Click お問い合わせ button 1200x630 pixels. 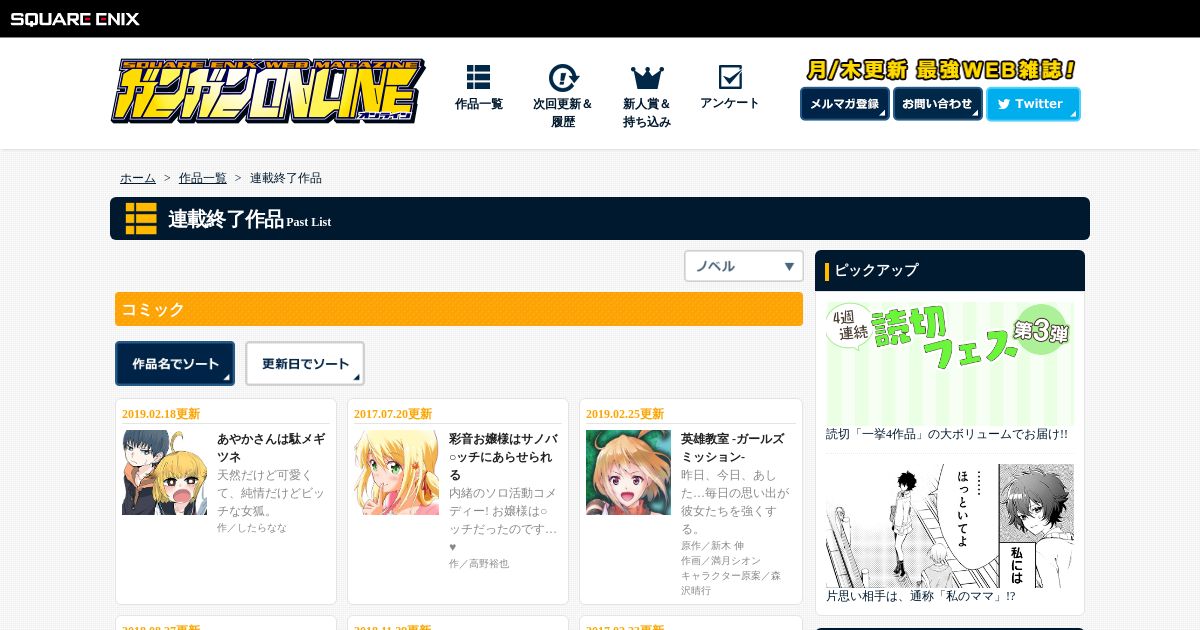pyautogui.click(x=937, y=104)
